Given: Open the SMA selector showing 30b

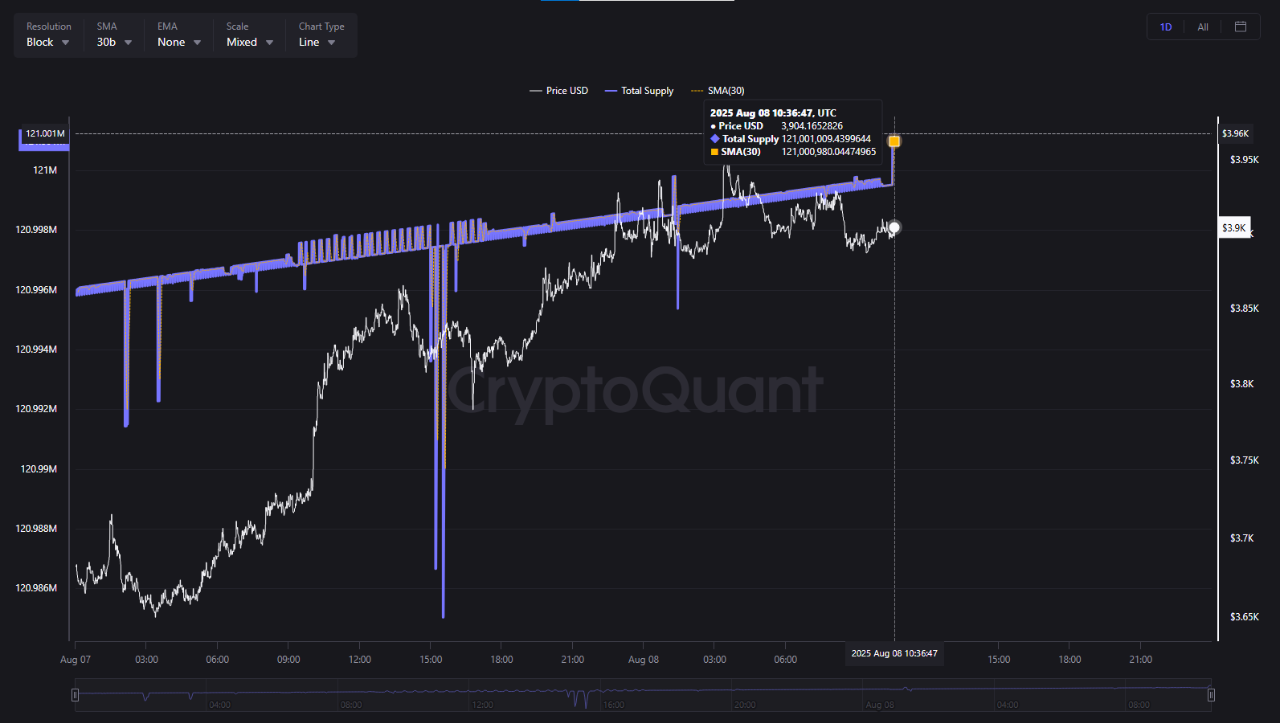Looking at the screenshot, I should pos(113,42).
